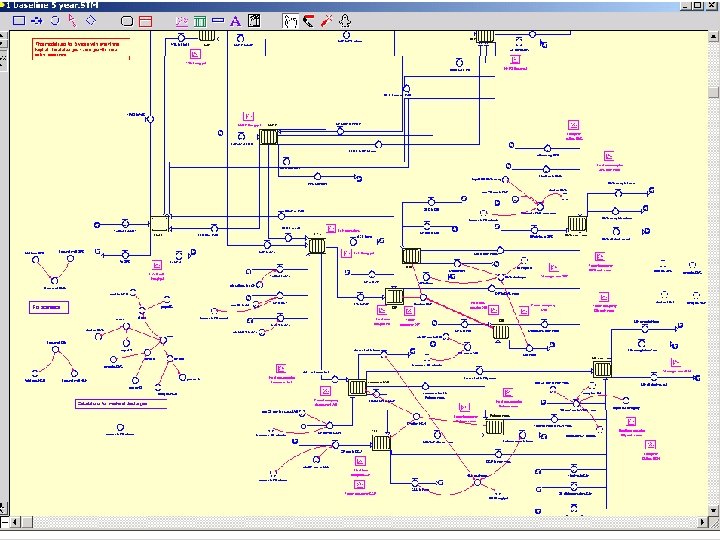Viewport: 720px width, 540px height.
Task: Select the Dynamite delete tool
Action: 327,21
